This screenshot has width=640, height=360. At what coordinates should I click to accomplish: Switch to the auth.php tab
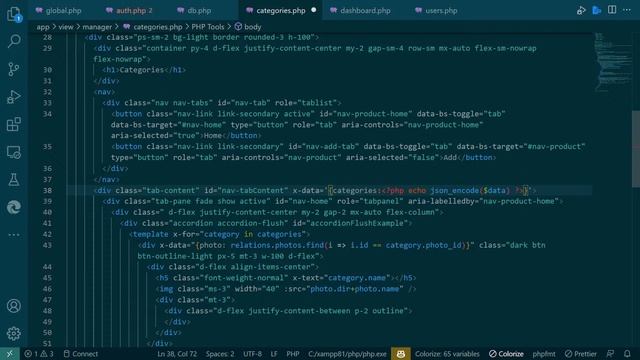[x=134, y=11]
